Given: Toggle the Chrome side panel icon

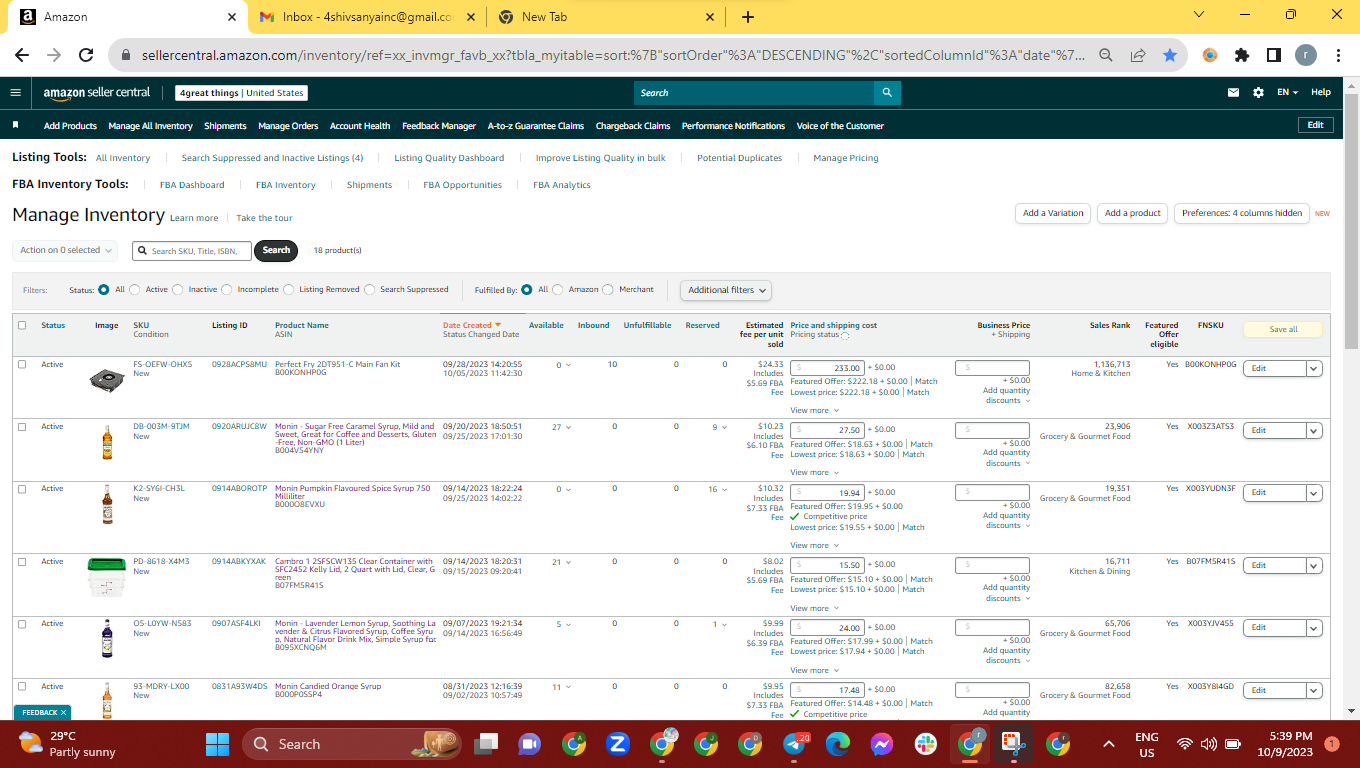Looking at the screenshot, I should [1274, 56].
